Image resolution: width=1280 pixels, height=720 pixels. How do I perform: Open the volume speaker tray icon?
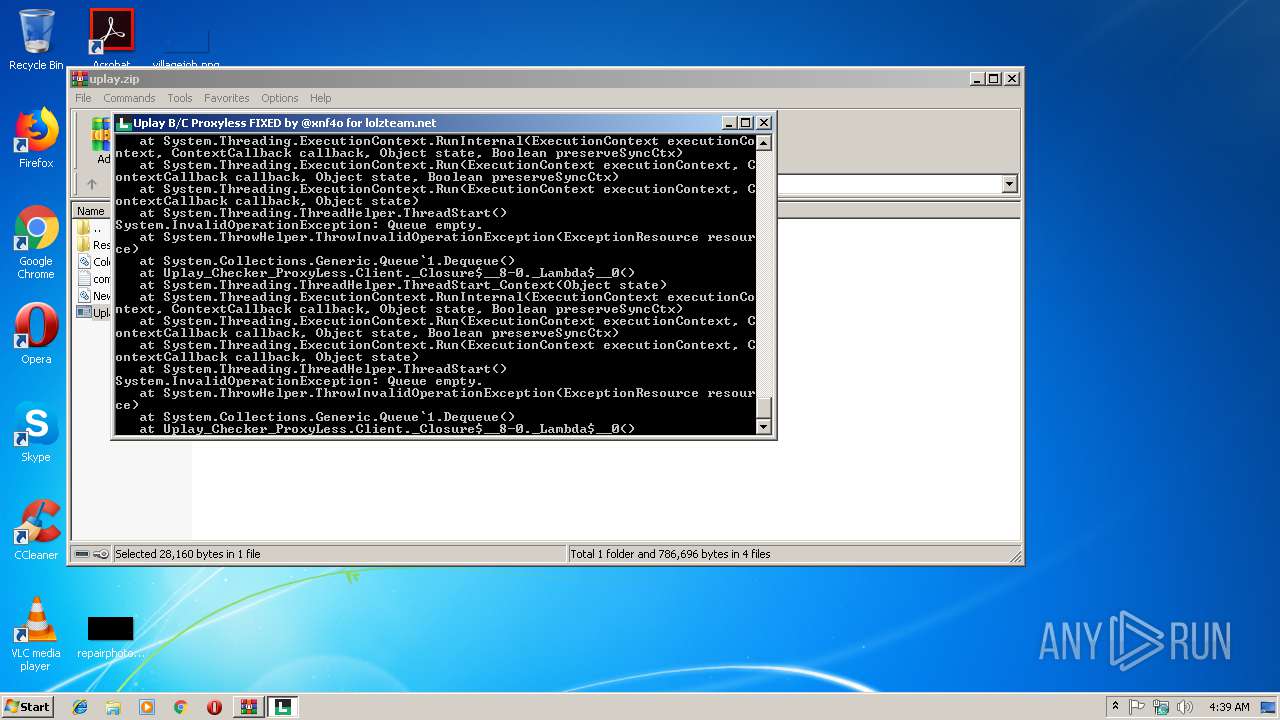[1185, 707]
